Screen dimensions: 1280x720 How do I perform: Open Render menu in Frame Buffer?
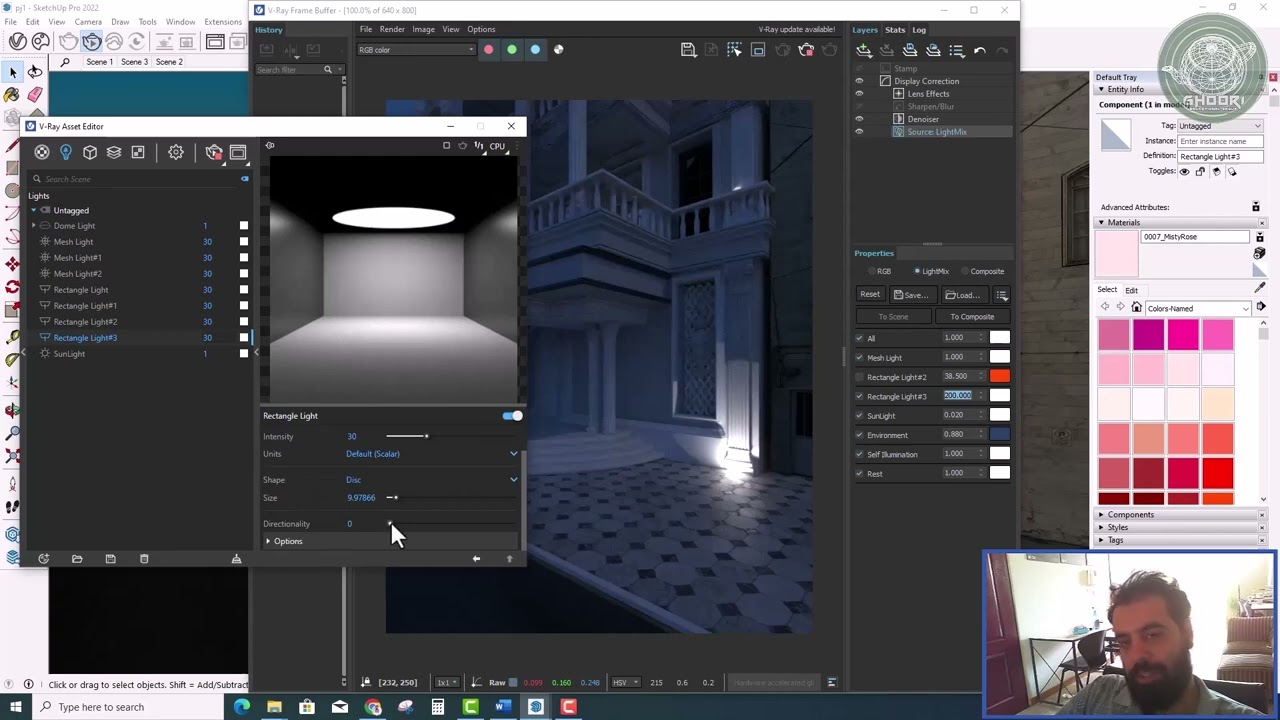(392, 29)
